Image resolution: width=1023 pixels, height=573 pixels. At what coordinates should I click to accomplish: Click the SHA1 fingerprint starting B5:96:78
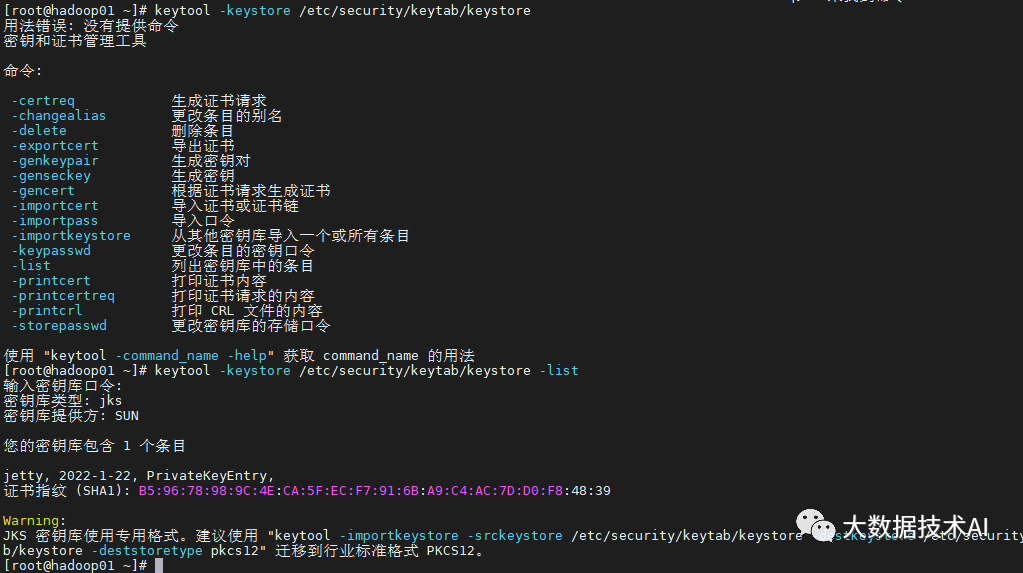click(374, 491)
